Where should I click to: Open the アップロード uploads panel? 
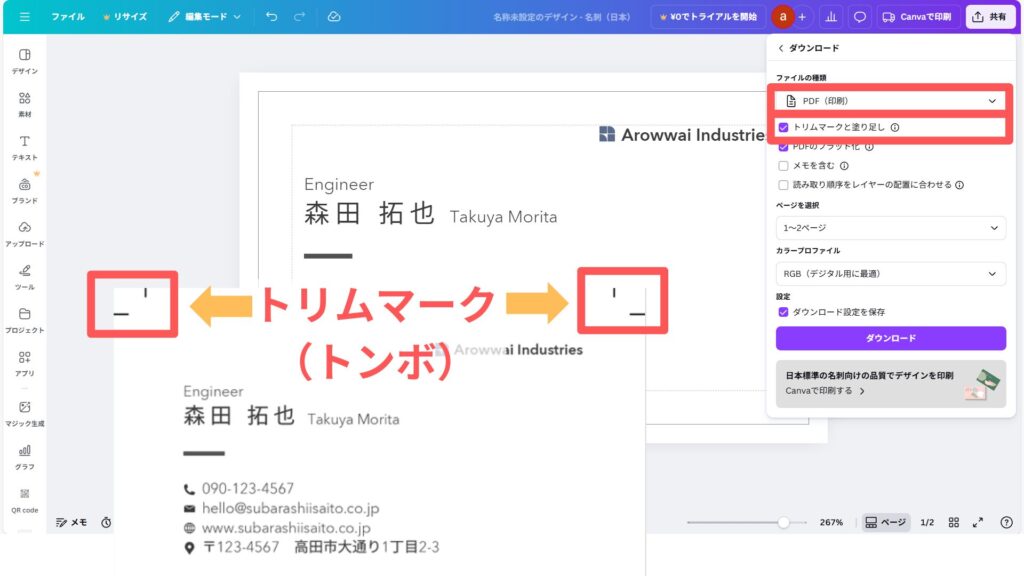(x=25, y=233)
